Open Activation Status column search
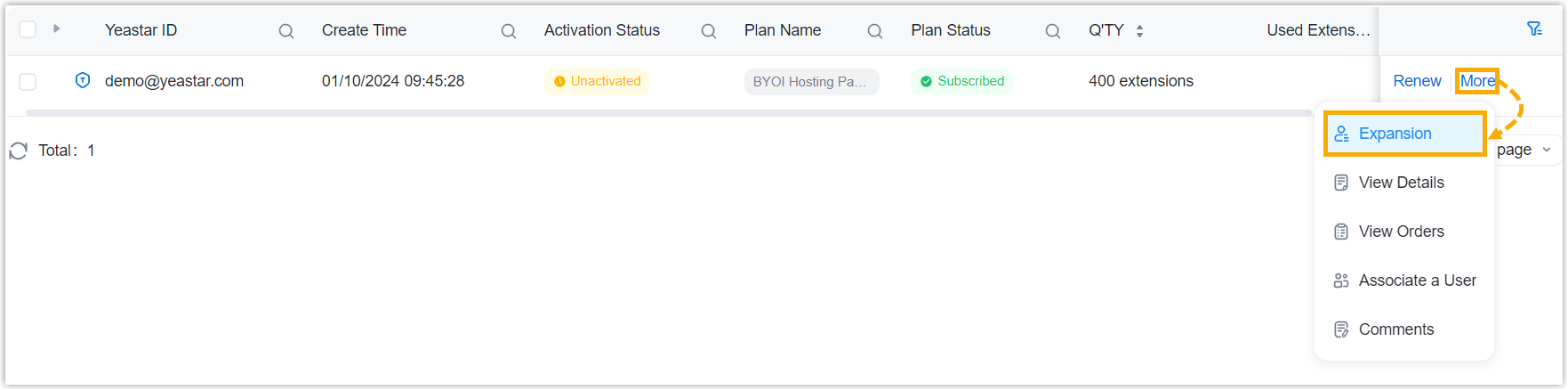Screen dimensions: 1568x390 coord(709,31)
